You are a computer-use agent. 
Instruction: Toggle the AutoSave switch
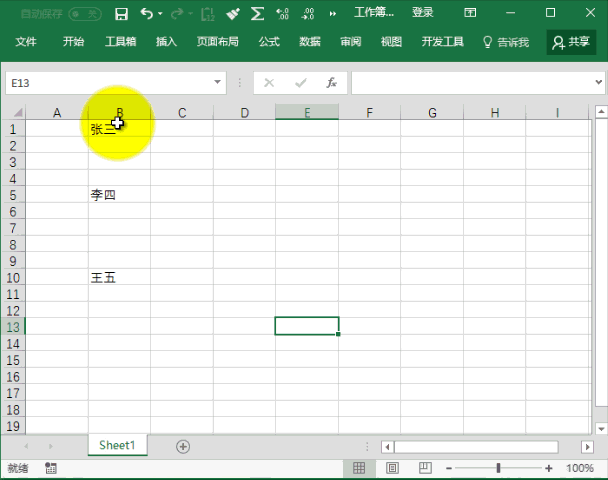point(85,13)
